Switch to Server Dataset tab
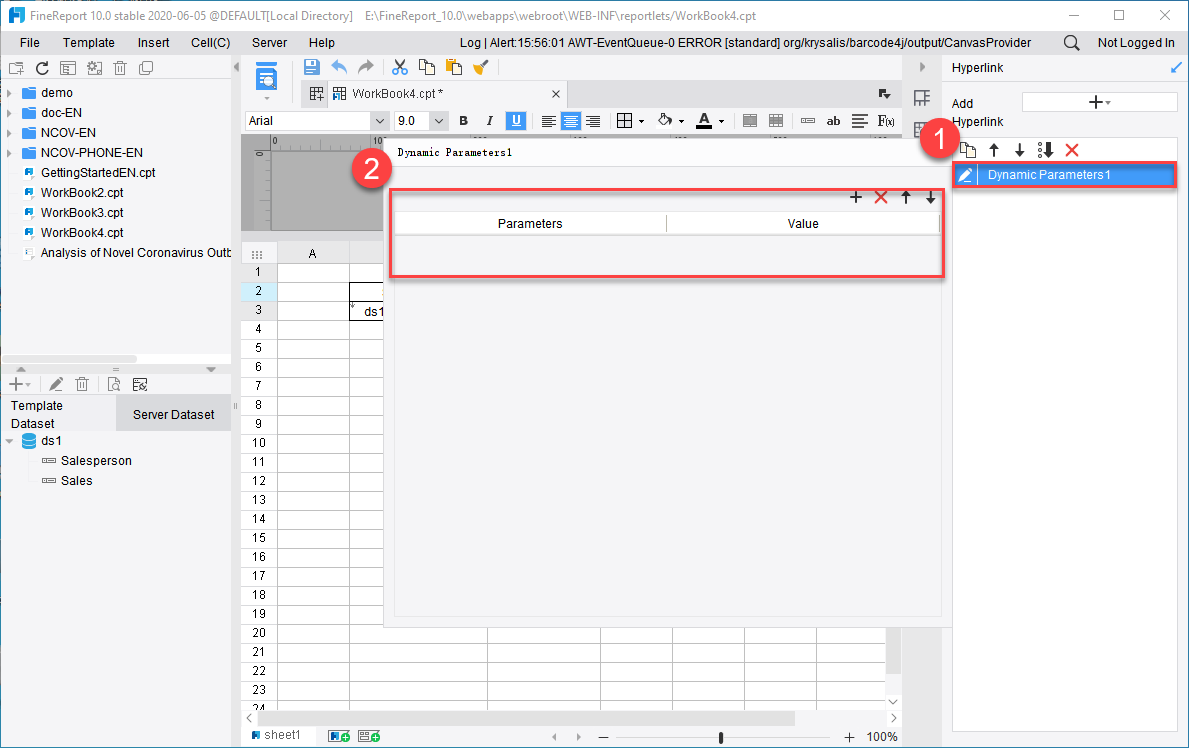 (174, 414)
